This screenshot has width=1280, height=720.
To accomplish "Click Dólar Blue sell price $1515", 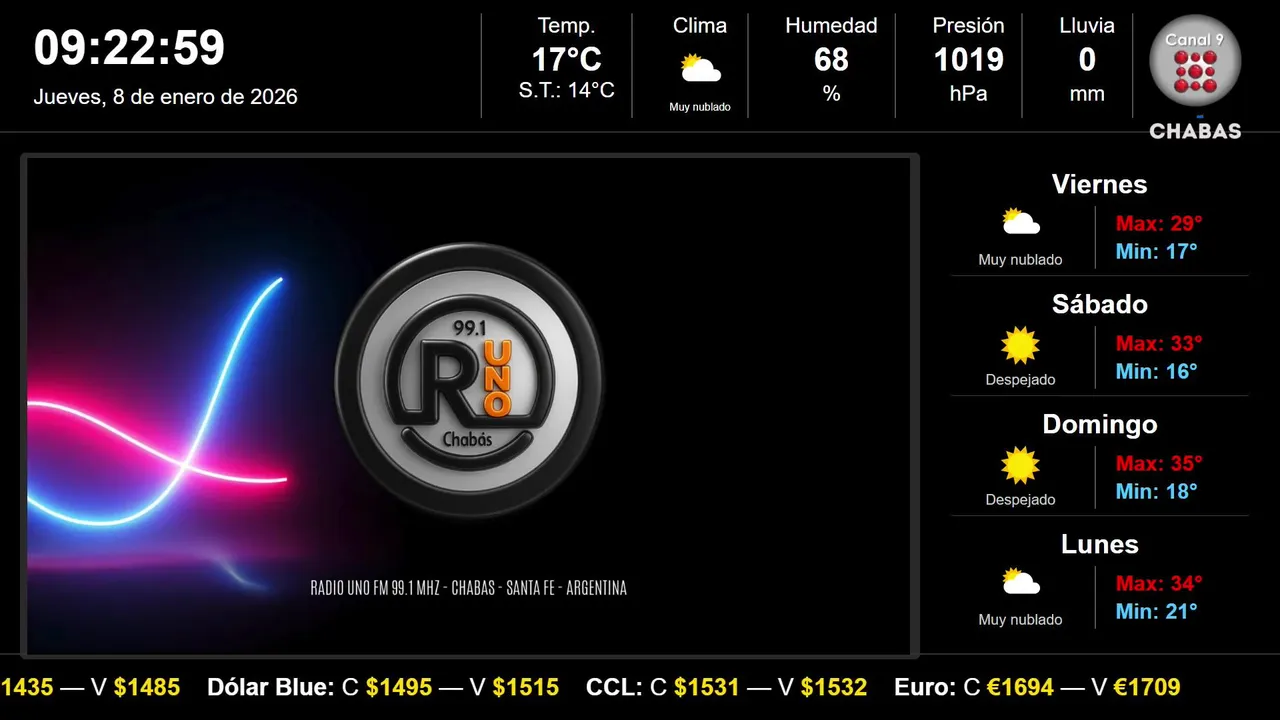I will point(526,687).
